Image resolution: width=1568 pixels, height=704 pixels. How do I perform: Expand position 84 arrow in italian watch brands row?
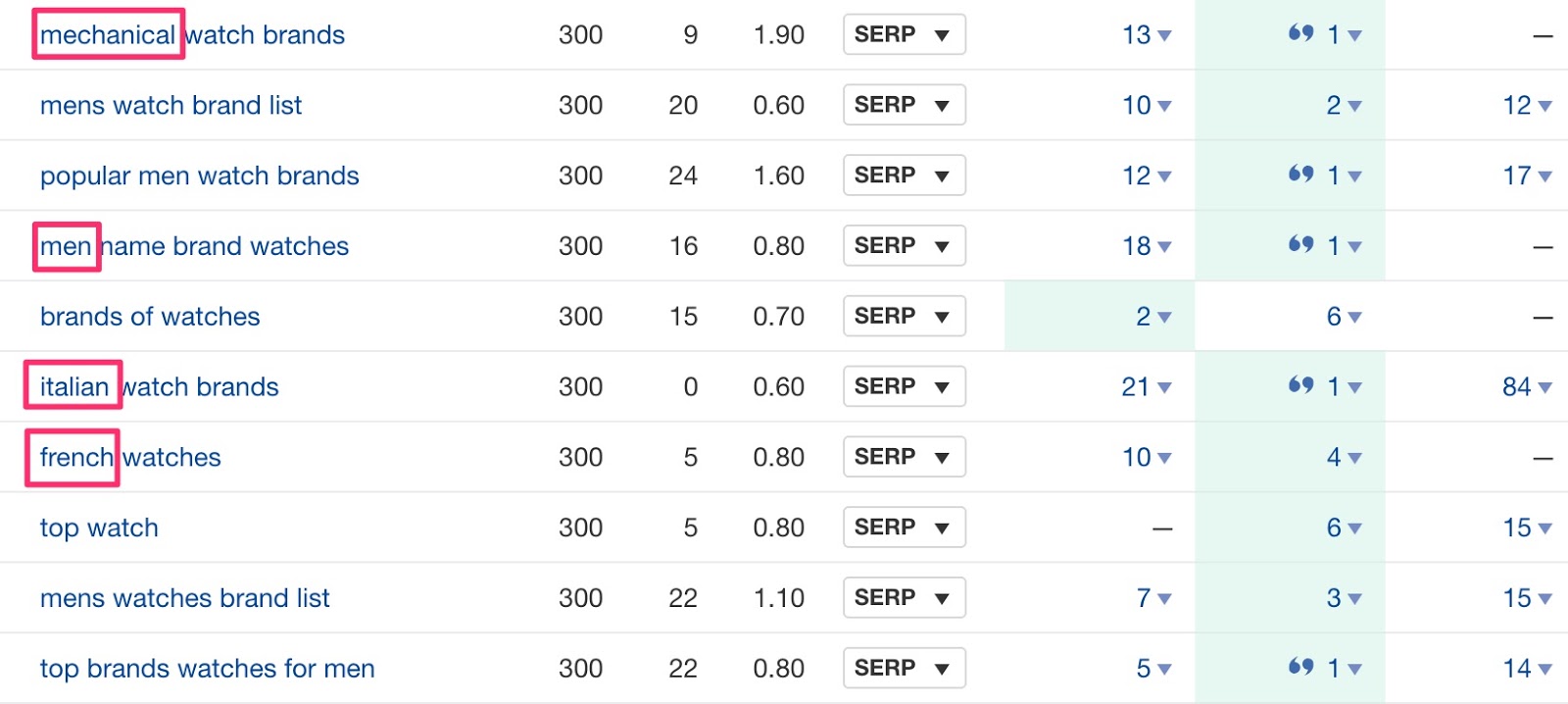tap(1544, 387)
